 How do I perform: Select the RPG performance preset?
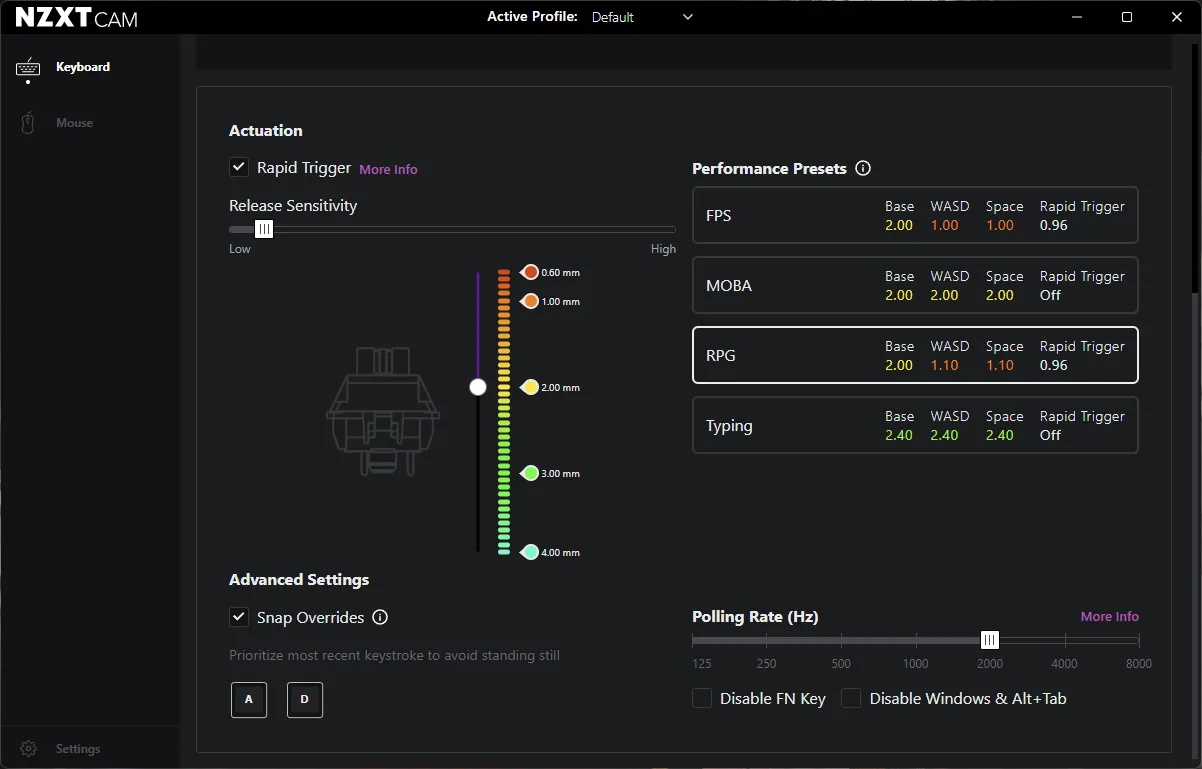[915, 355]
